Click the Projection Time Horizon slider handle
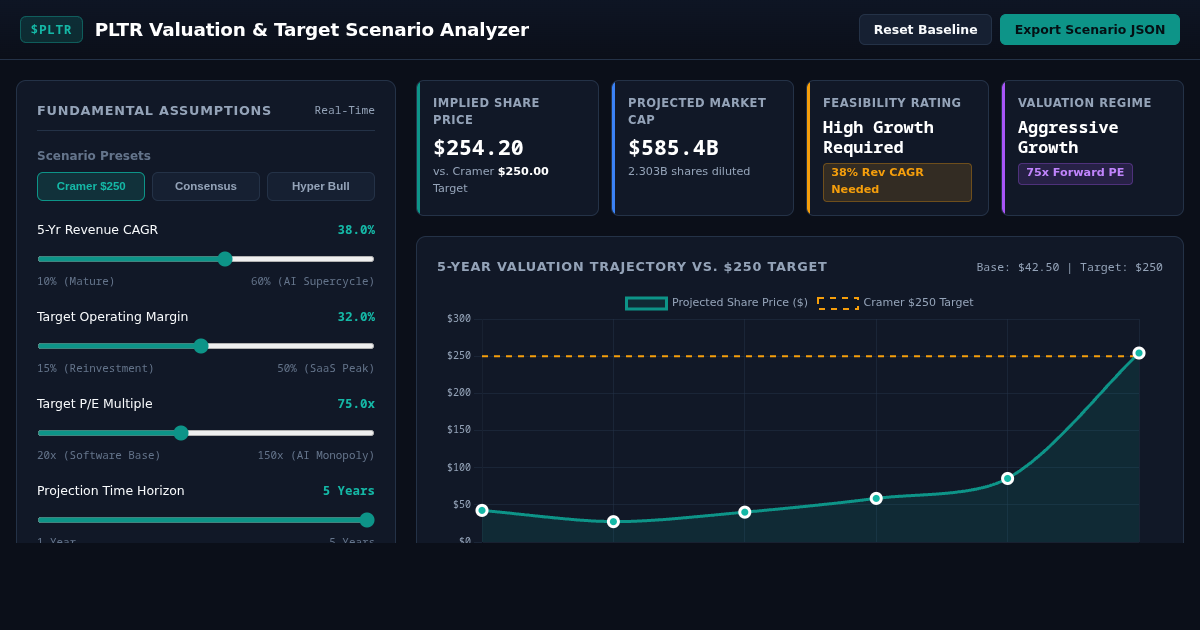The width and height of the screenshot is (1200, 630). 367,520
